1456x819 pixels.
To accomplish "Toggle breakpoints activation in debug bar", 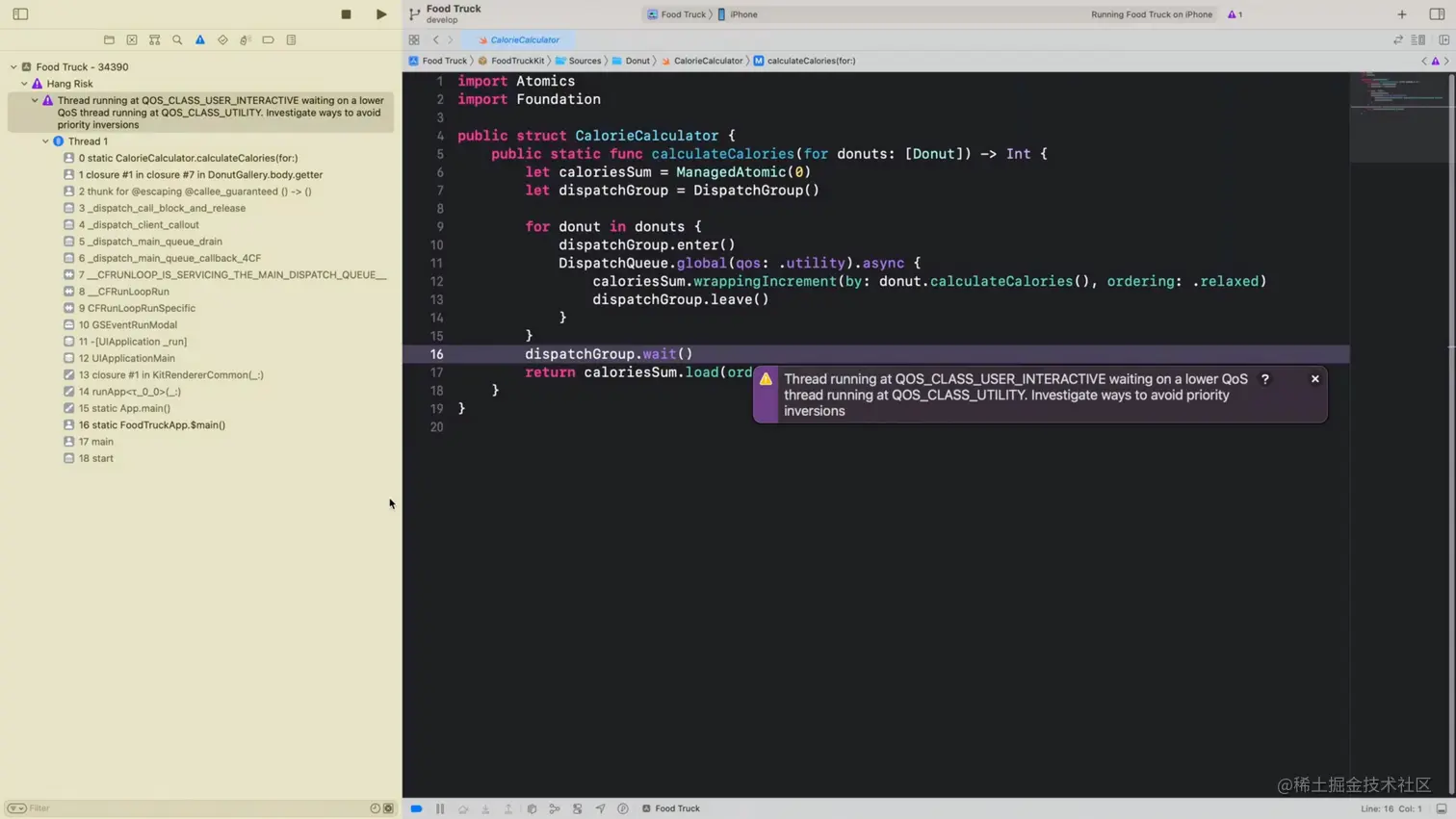I will (416, 808).
